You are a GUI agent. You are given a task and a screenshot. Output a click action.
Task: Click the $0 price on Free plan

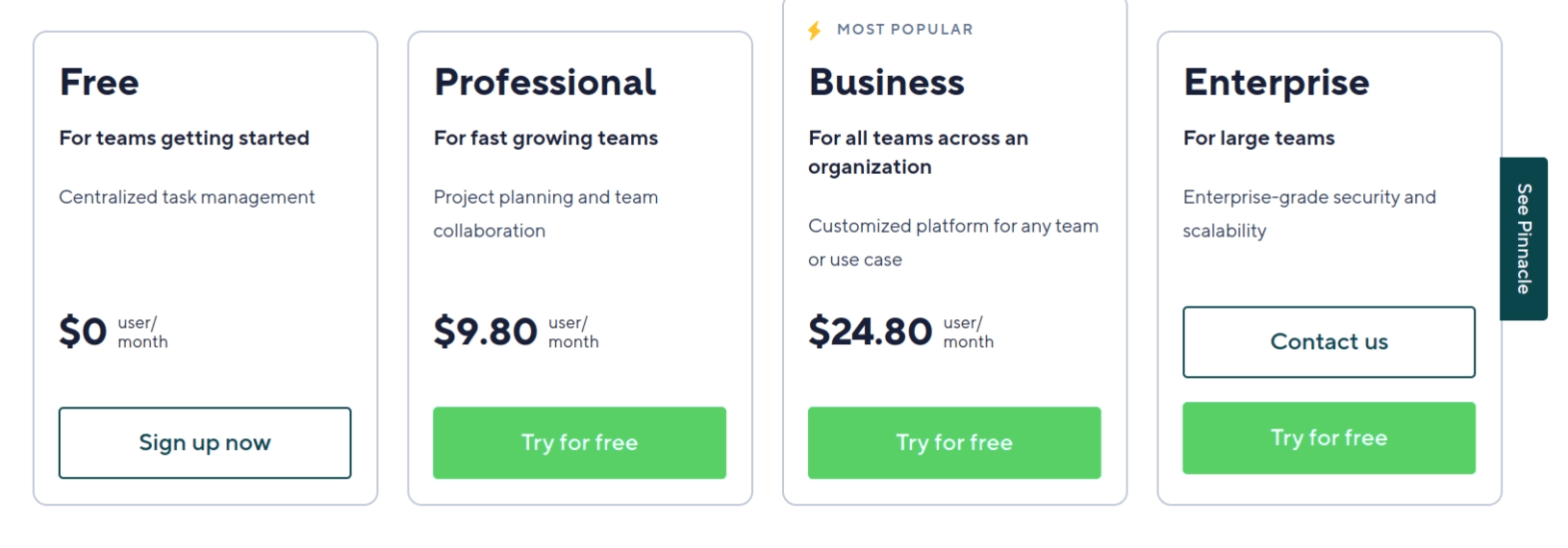(83, 332)
